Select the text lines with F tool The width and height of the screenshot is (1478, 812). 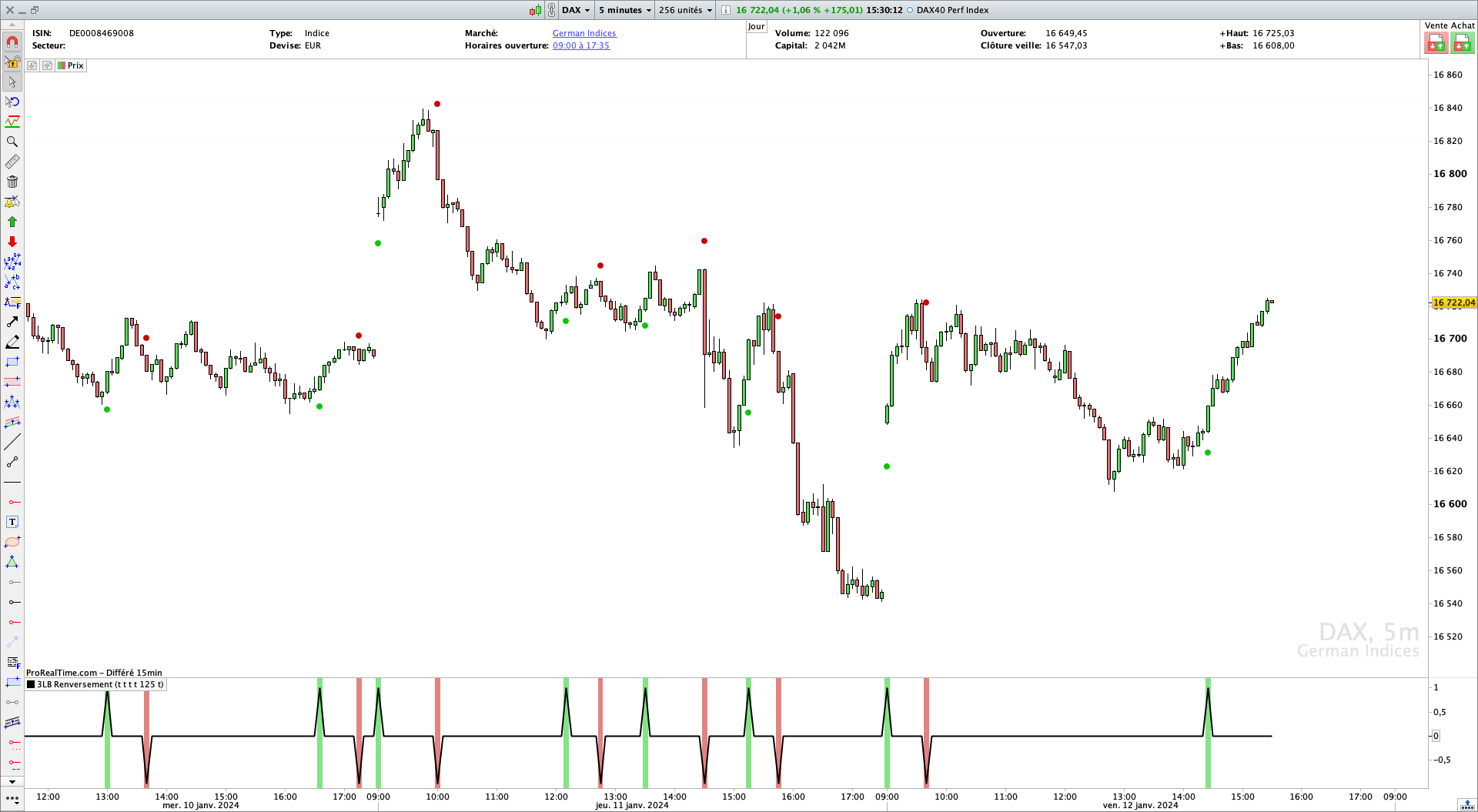(12, 662)
